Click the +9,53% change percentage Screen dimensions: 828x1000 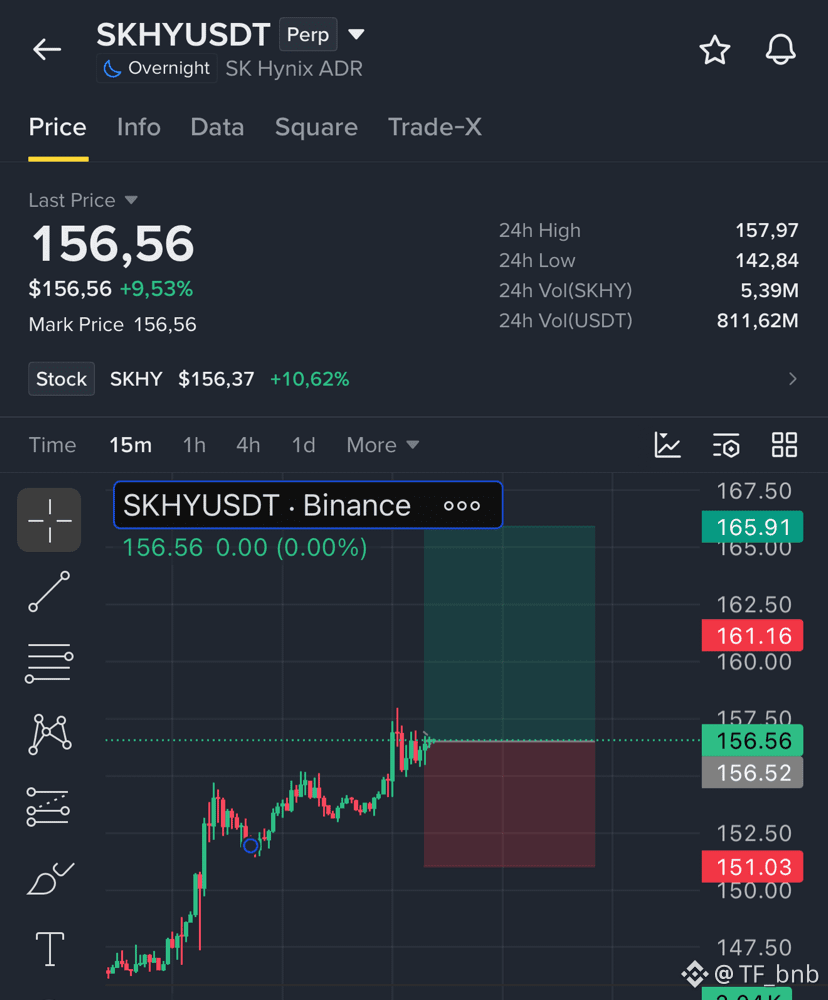156,289
